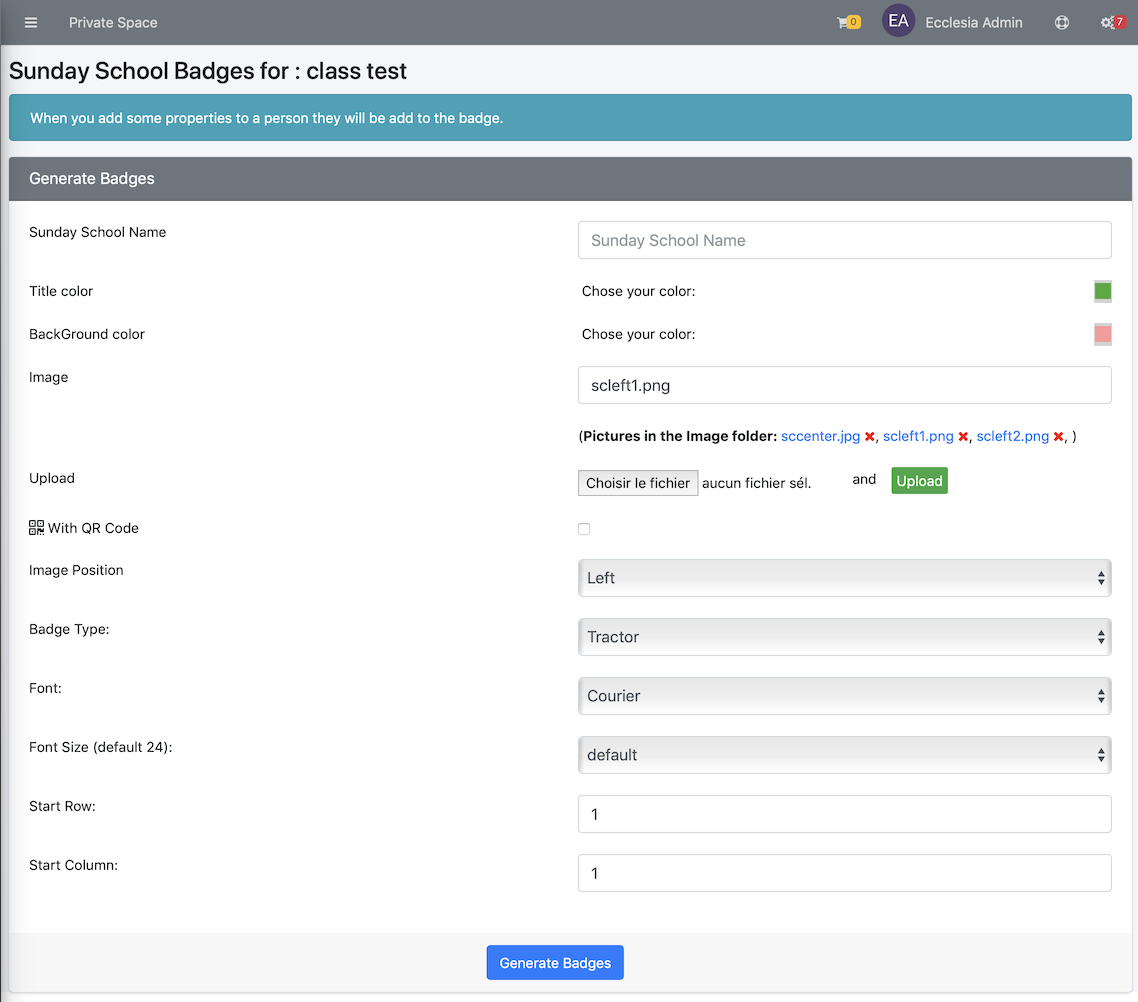This screenshot has height=1002, width=1138.
Task: Open the settings gears icon
Action: tap(1112, 22)
